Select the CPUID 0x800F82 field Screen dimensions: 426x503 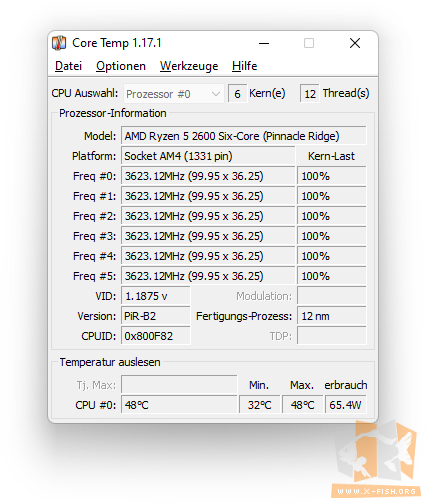156,336
